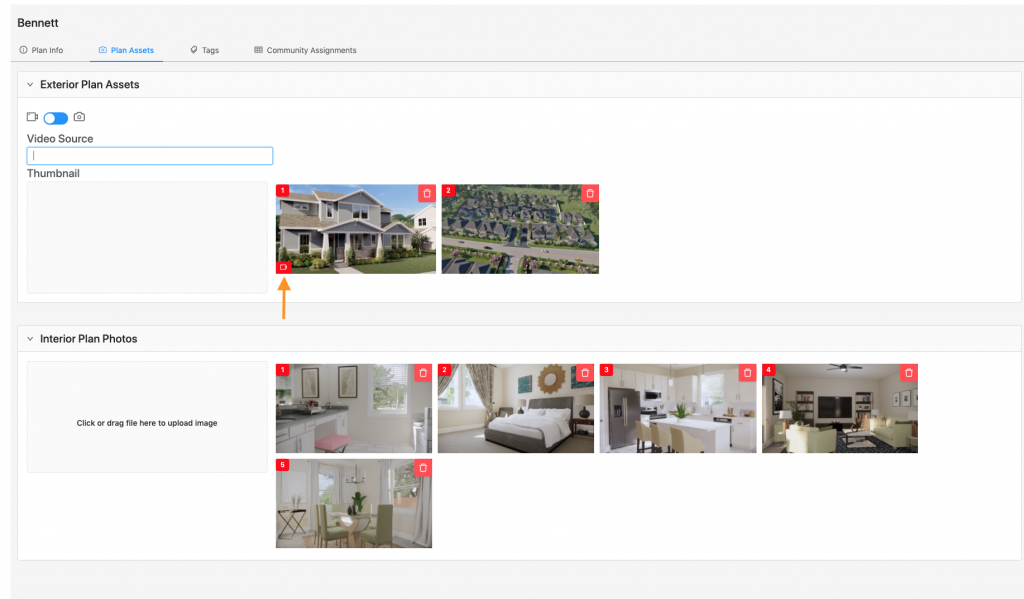
Task: Select the interior bedroom thumbnail
Action: point(515,410)
